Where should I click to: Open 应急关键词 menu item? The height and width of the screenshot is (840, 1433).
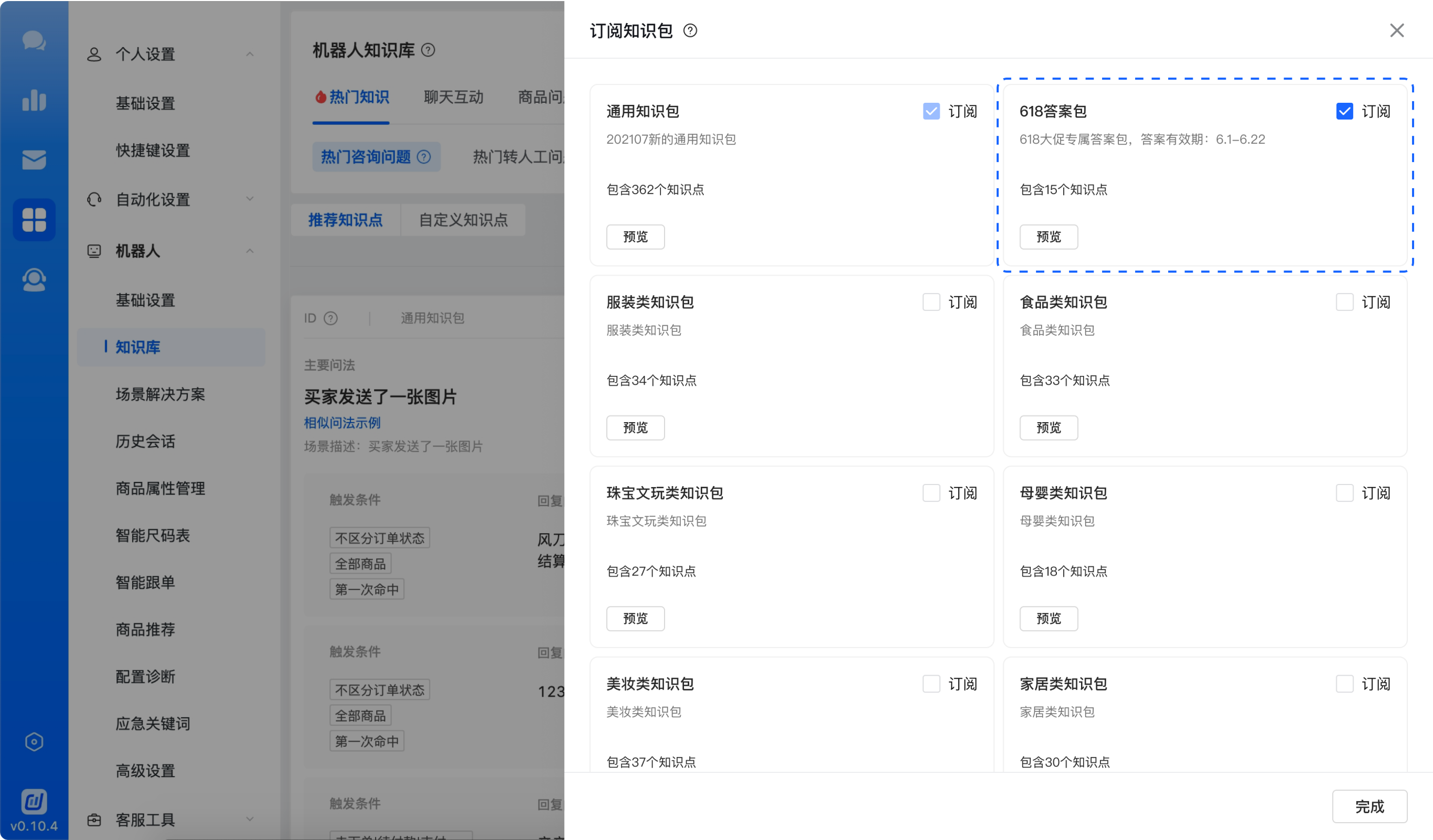pyautogui.click(x=153, y=724)
